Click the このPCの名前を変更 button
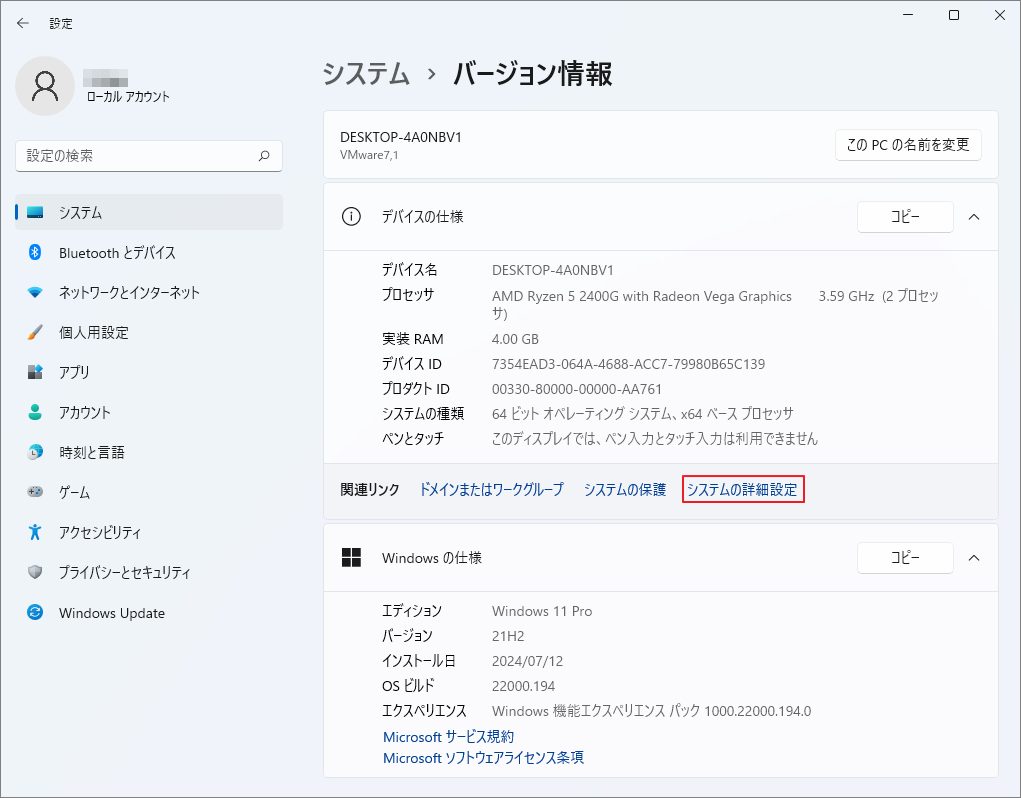 tap(907, 144)
